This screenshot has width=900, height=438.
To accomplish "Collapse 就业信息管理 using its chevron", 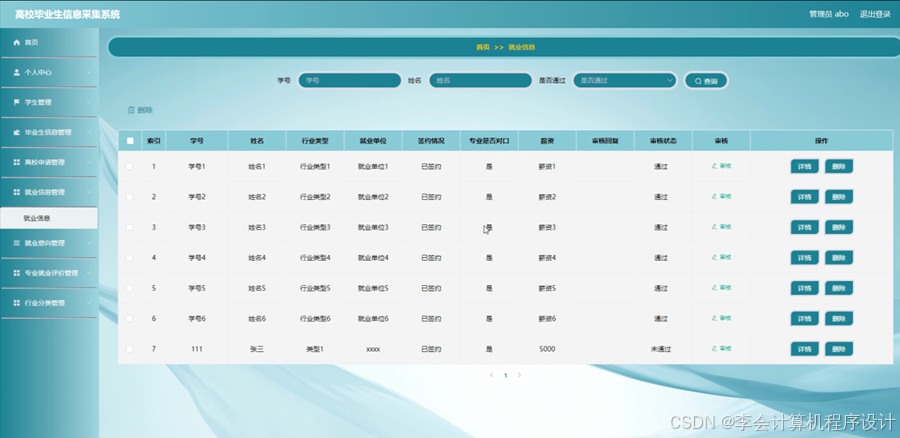I will (89, 192).
